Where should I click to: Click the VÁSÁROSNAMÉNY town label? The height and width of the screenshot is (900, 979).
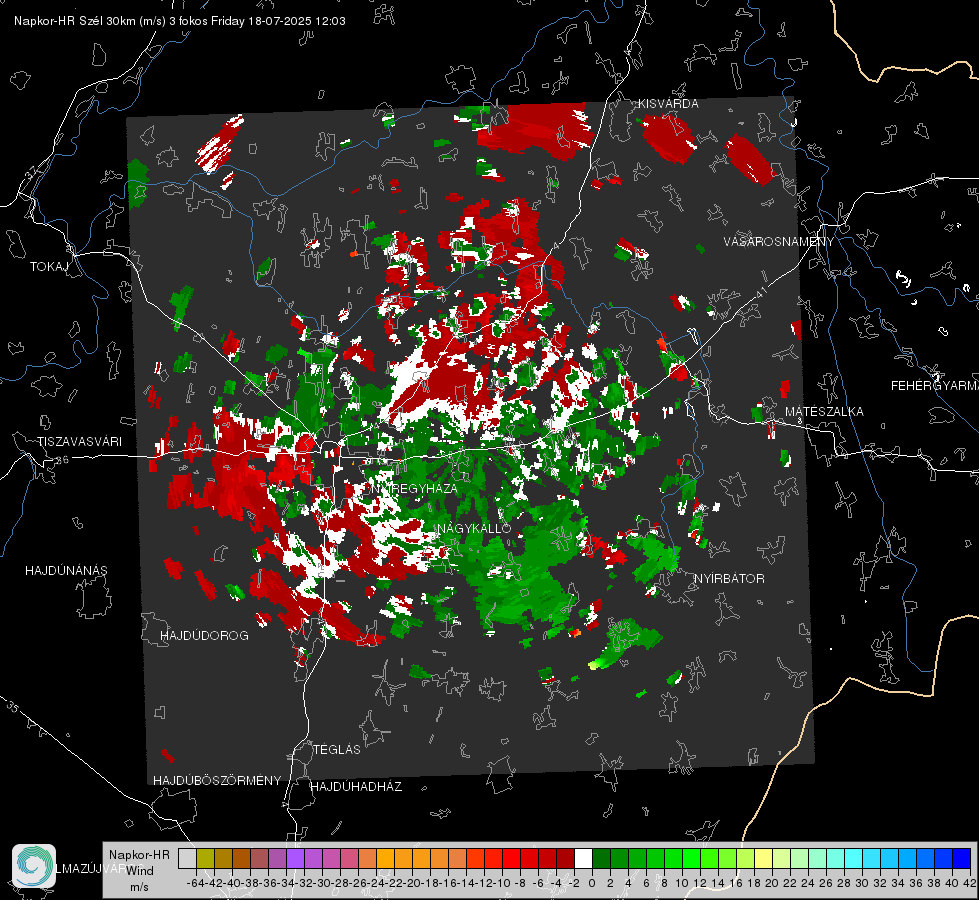pyautogui.click(x=779, y=242)
